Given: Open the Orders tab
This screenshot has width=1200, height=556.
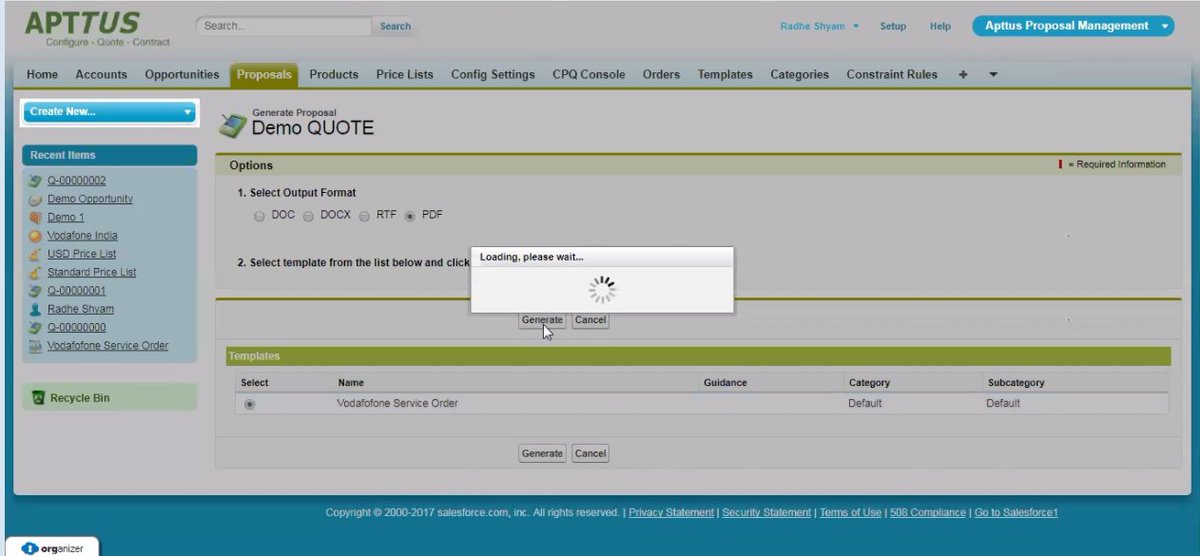Looking at the screenshot, I should pos(661,74).
